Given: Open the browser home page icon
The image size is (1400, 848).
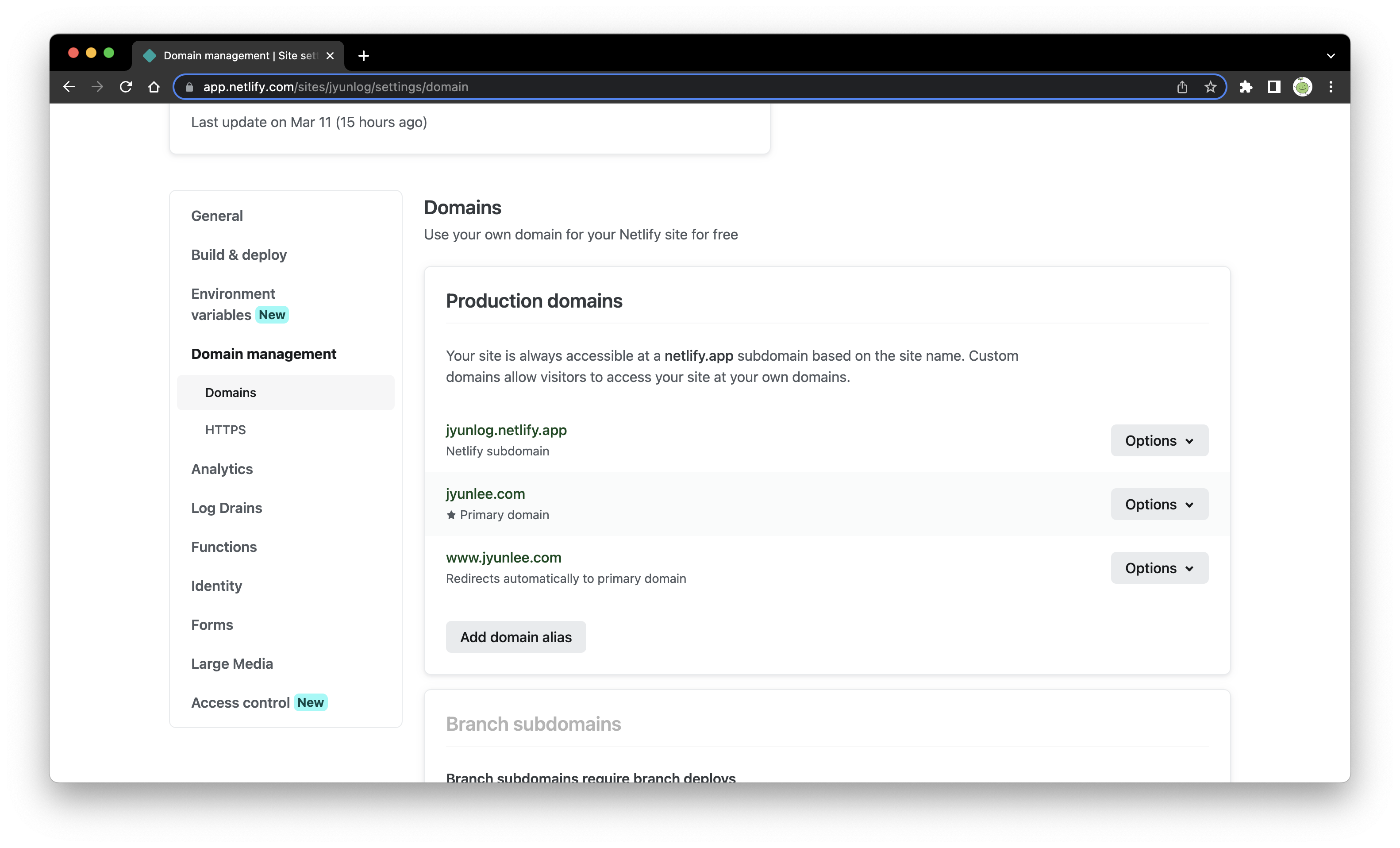Looking at the screenshot, I should pos(154,87).
